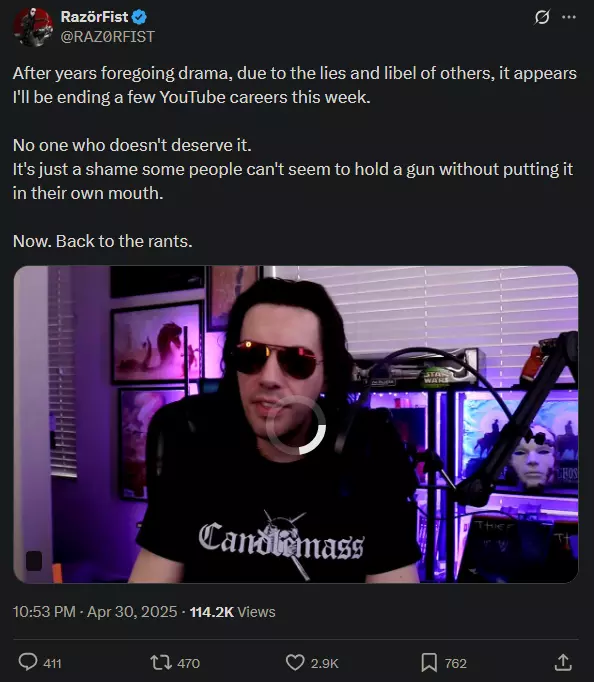The image size is (594, 682).
Task: Open RazörFist's profile avatar picture
Action: pos(33,27)
